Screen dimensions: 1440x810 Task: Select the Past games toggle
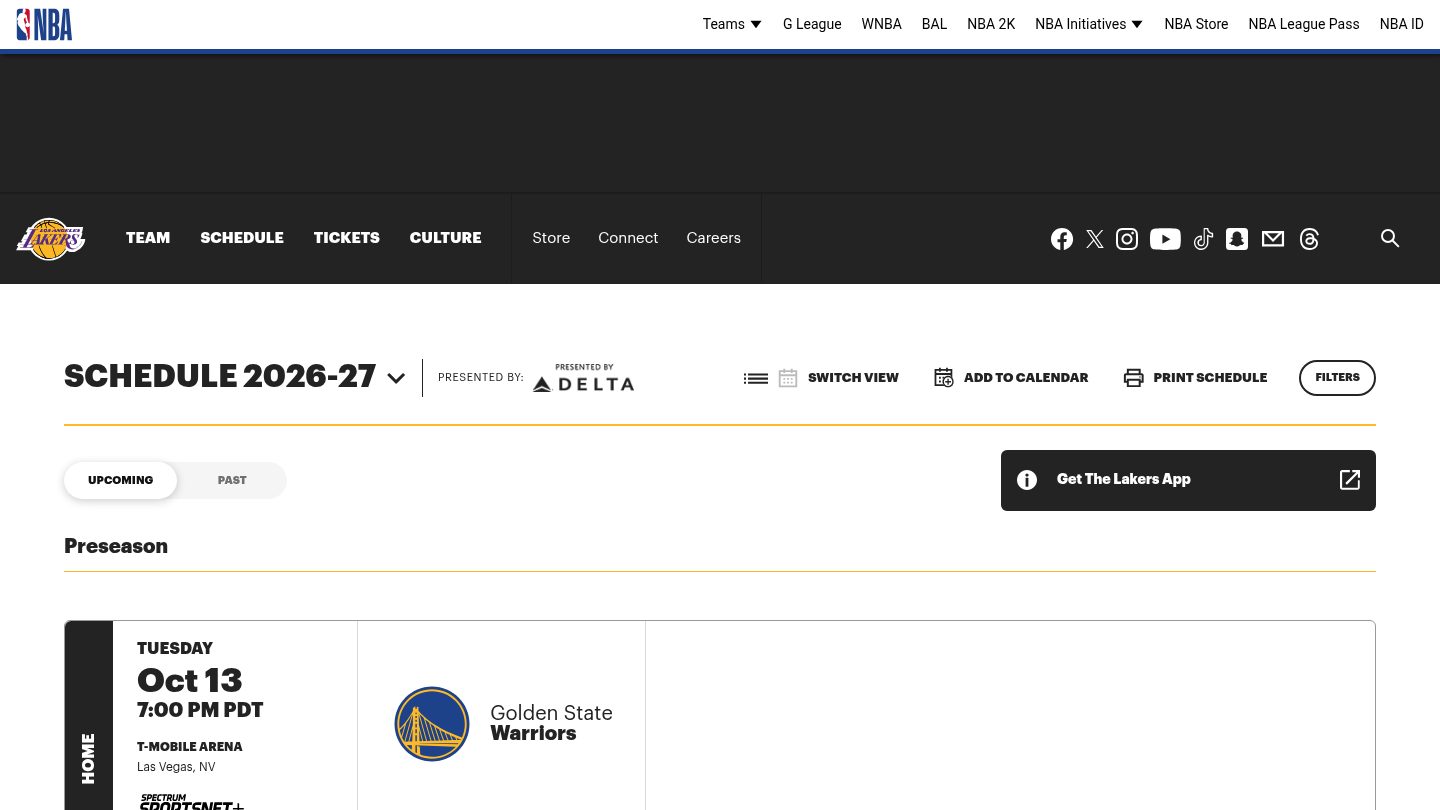[x=232, y=480]
